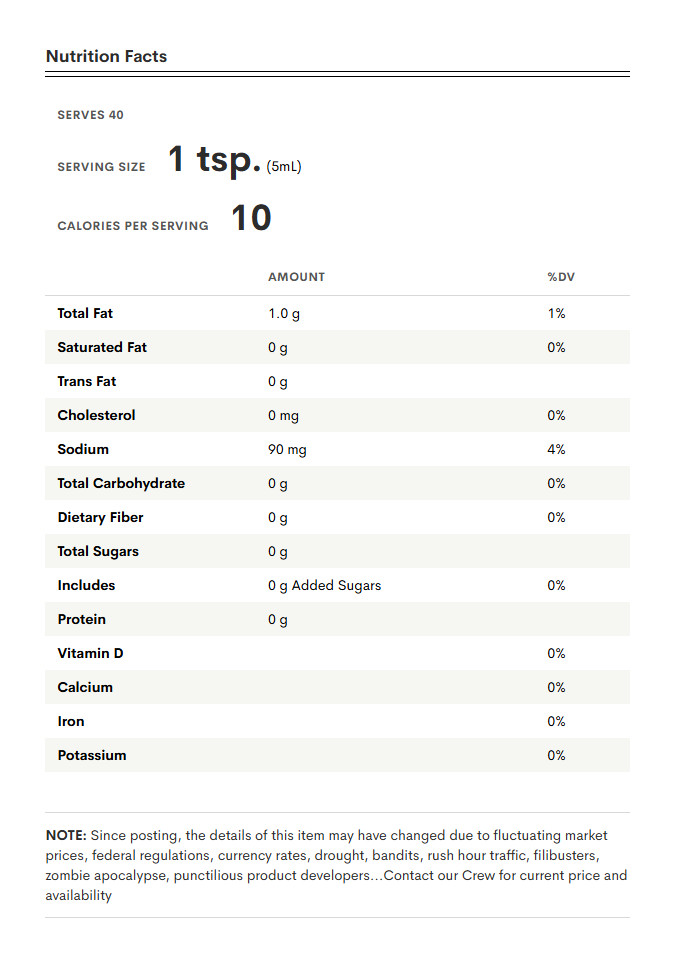The height and width of the screenshot is (957, 686).
Task: Click the Vitamin D row label
Action: click(90, 654)
